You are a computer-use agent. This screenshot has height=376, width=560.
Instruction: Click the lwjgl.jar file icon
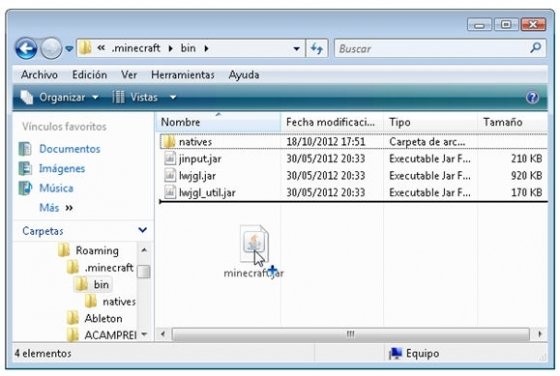coord(170,175)
